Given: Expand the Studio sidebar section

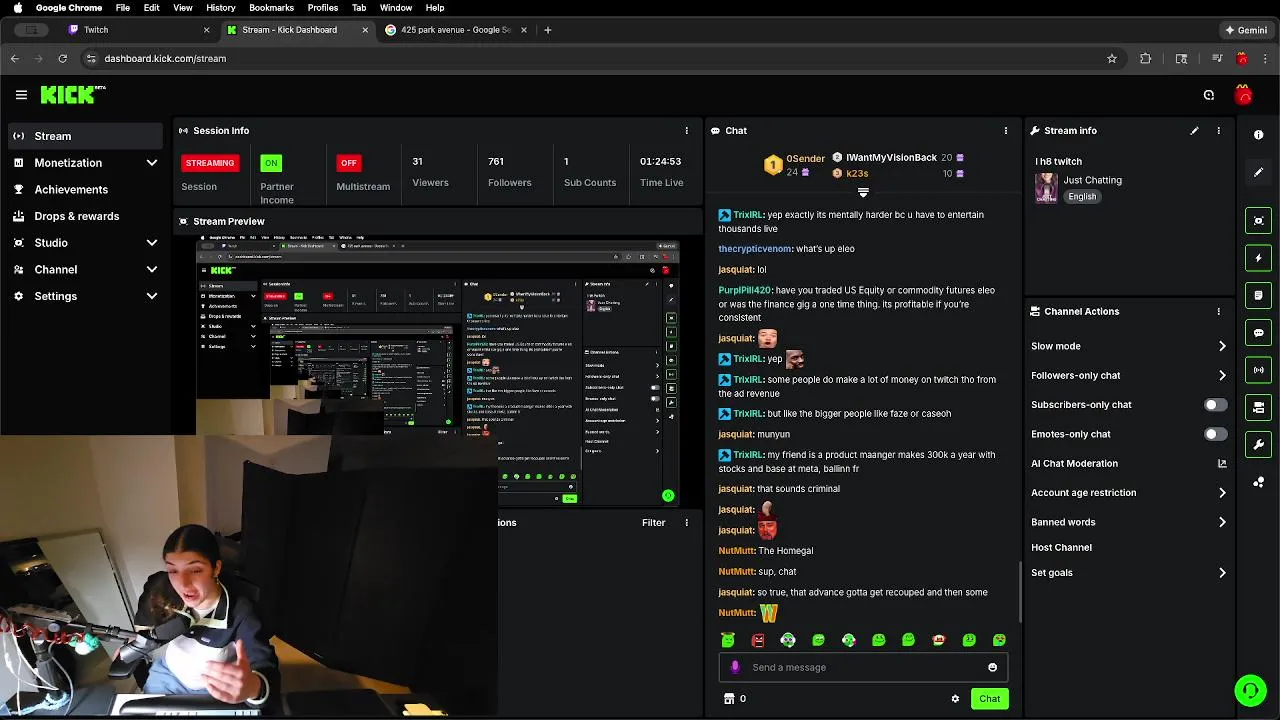Looking at the screenshot, I should click(152, 243).
